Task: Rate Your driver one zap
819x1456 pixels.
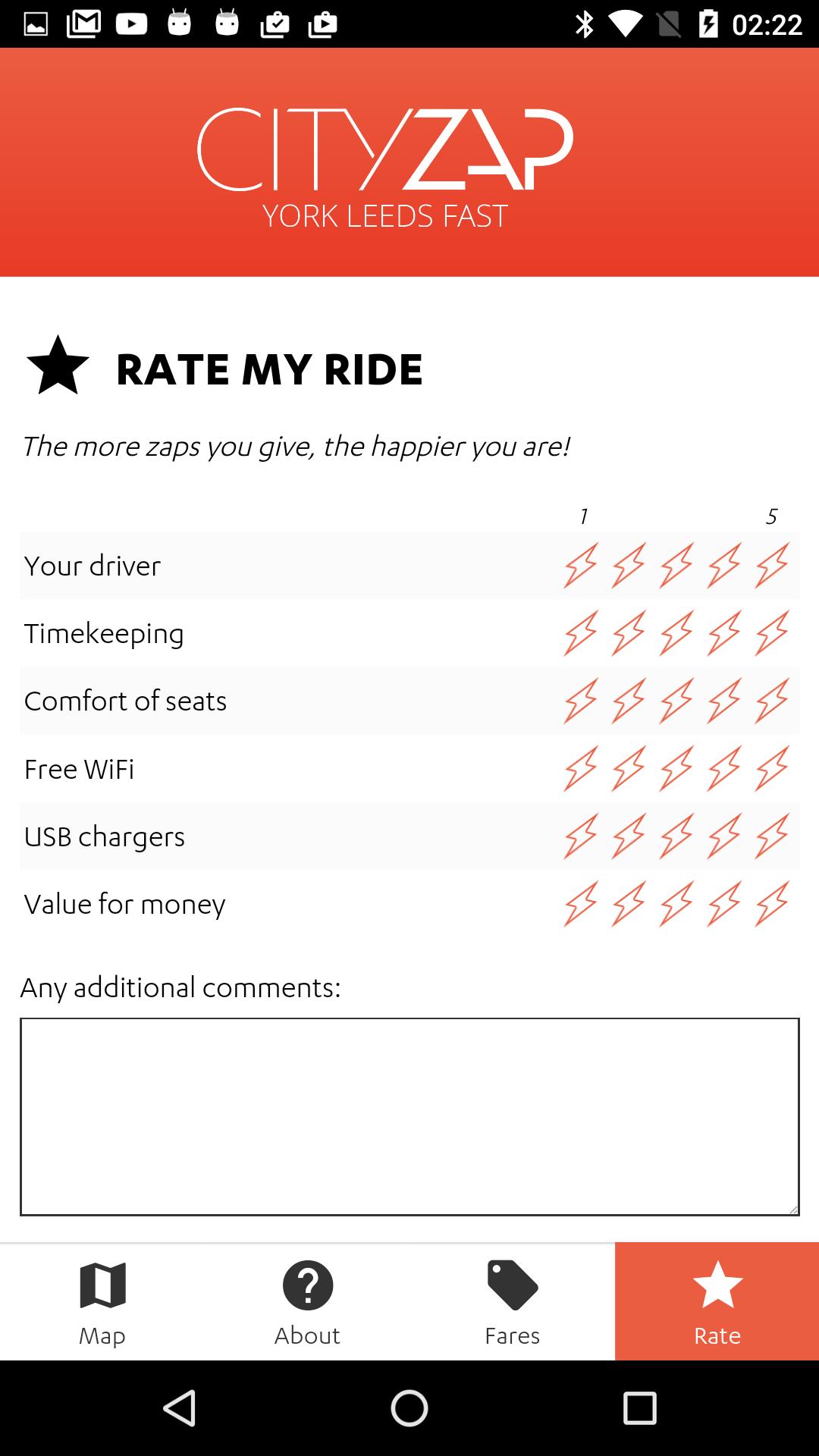Action: (581, 565)
